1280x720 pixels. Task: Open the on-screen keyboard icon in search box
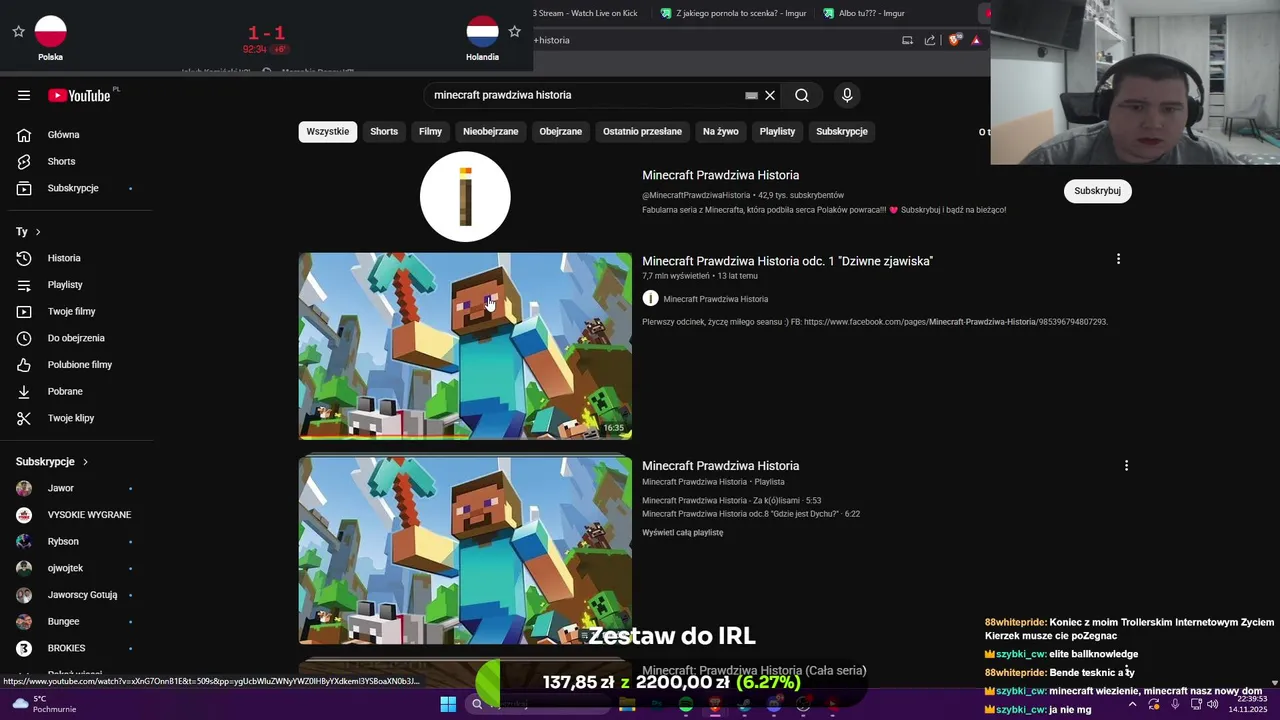pos(751,95)
